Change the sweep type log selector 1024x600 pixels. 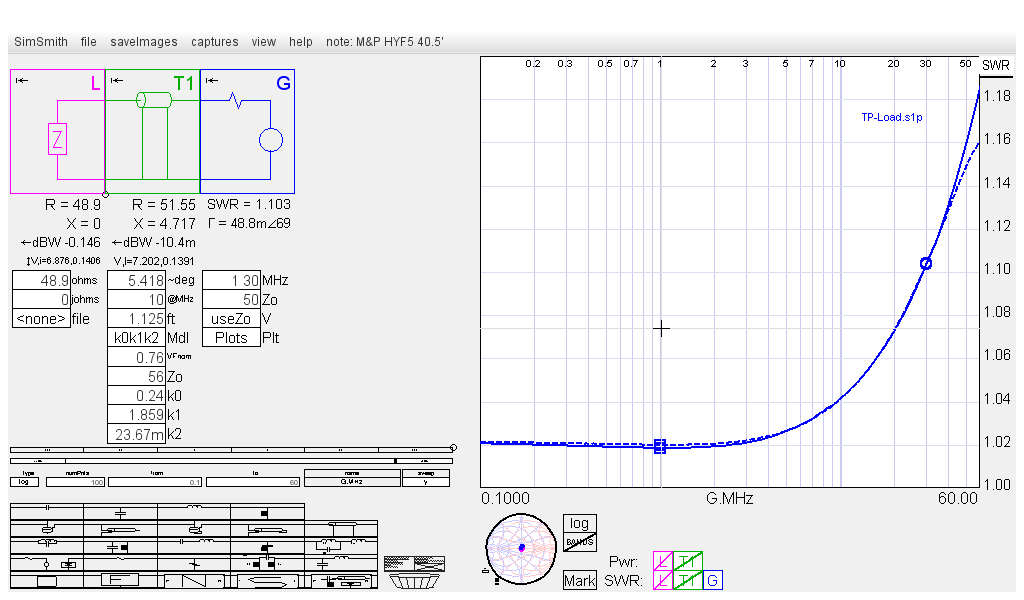(24, 482)
